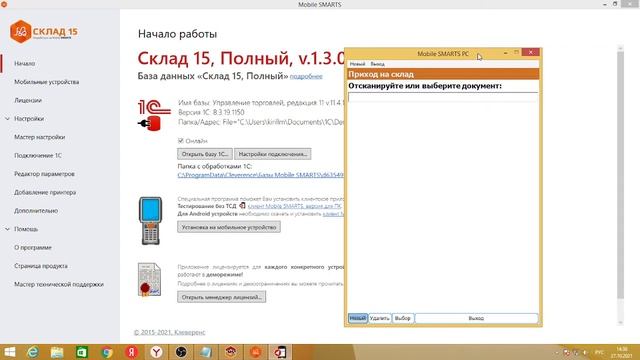Screen dimensions: 640x360
Task: Click the document scan input field
Action: coord(443,97)
